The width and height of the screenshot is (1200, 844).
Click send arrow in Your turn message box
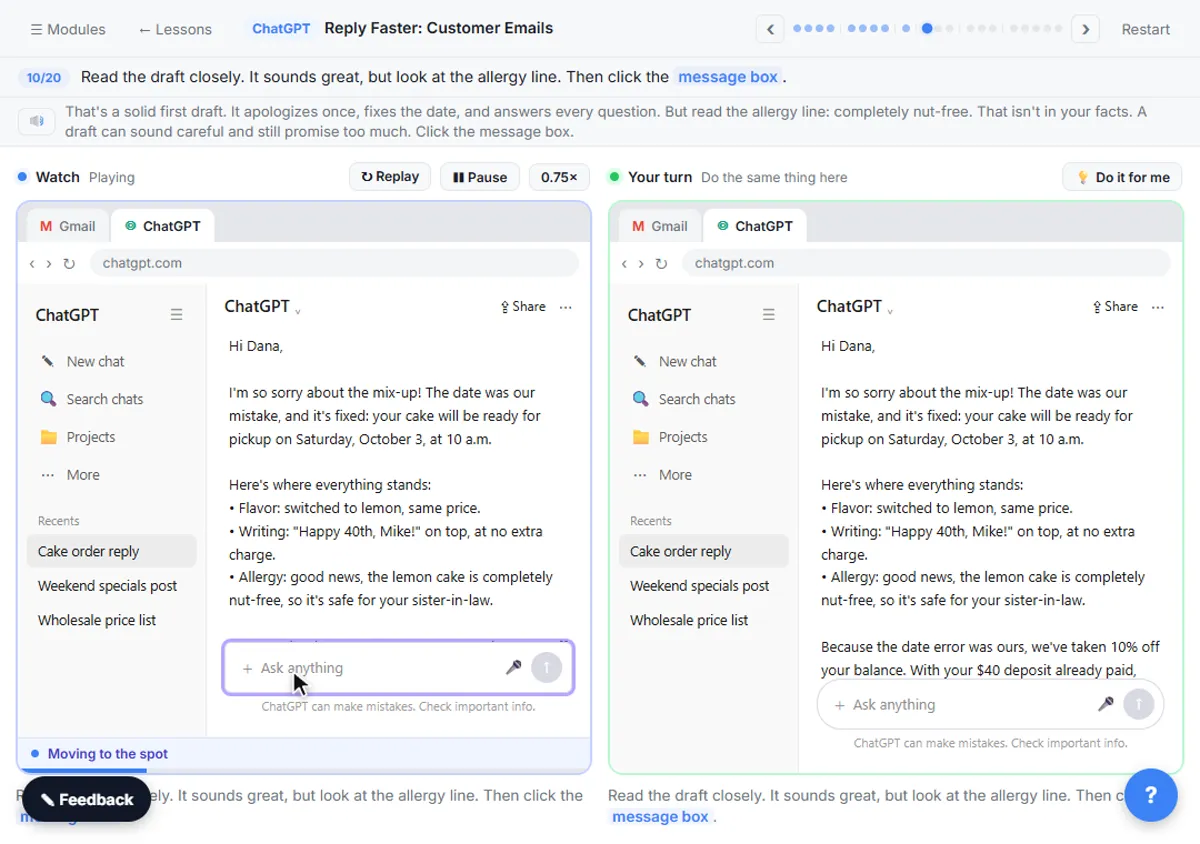pos(1138,704)
